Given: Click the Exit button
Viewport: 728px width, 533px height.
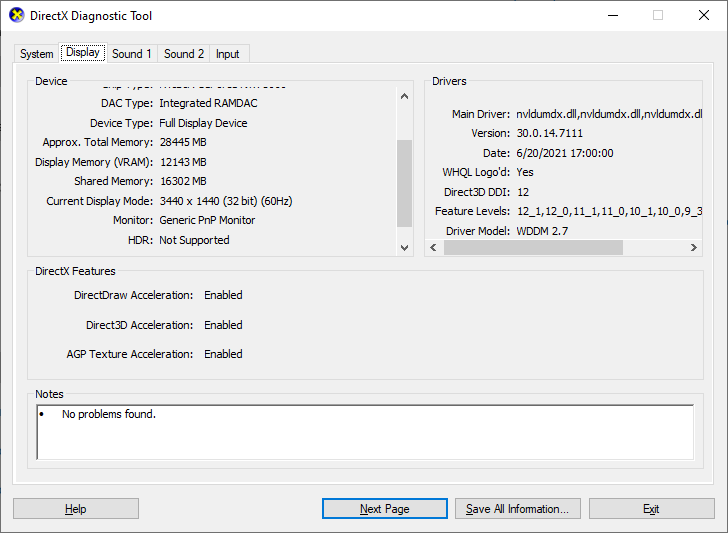Looking at the screenshot, I should [651, 509].
